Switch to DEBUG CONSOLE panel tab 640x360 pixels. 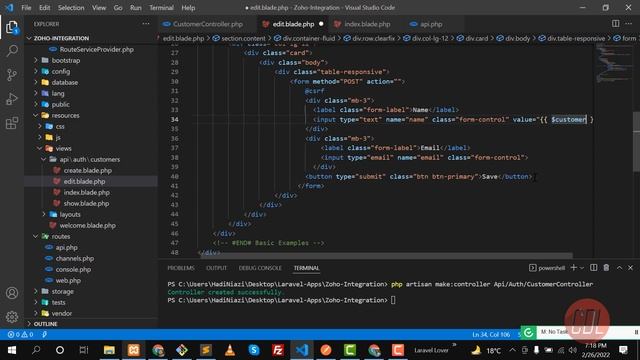point(260,268)
